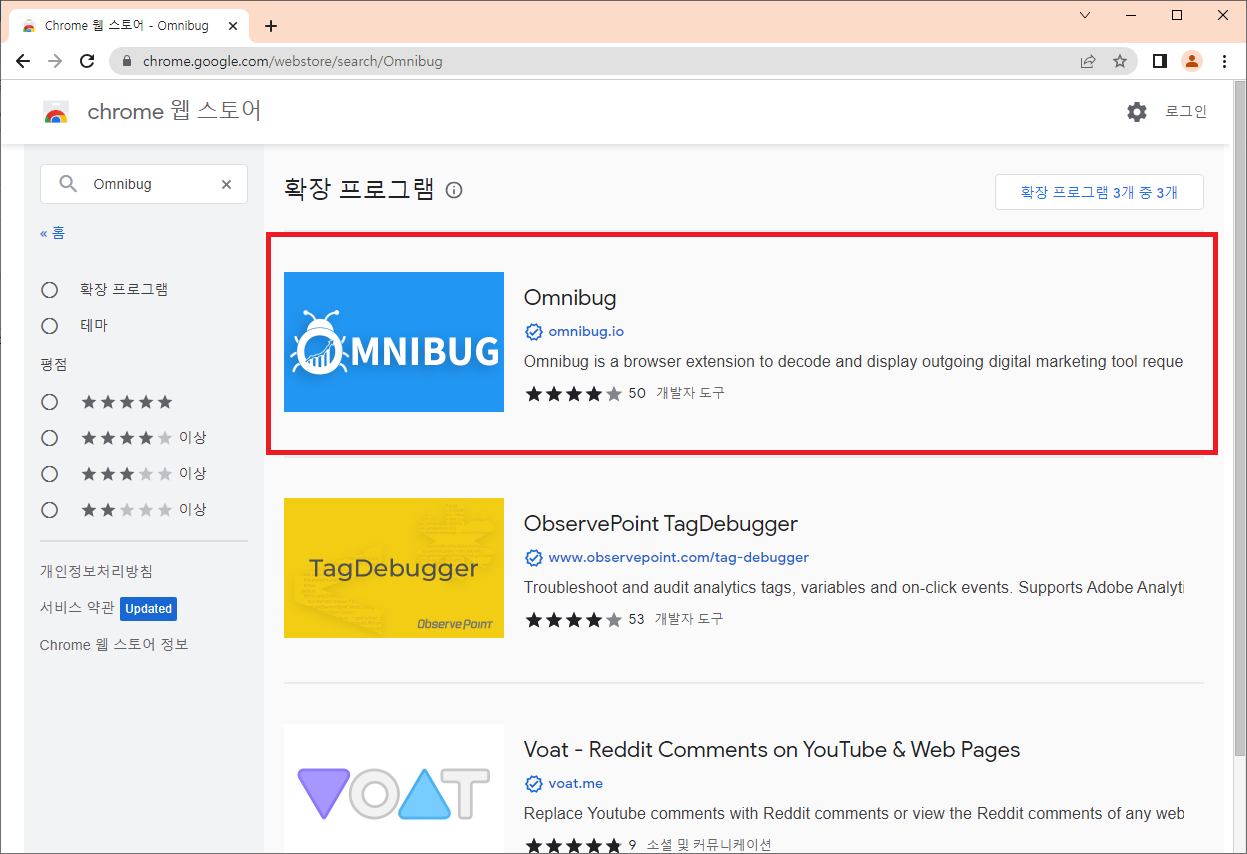The height and width of the screenshot is (854, 1247).
Task: Open the 서비스 약관 link
Action: pyautogui.click(x=77, y=608)
